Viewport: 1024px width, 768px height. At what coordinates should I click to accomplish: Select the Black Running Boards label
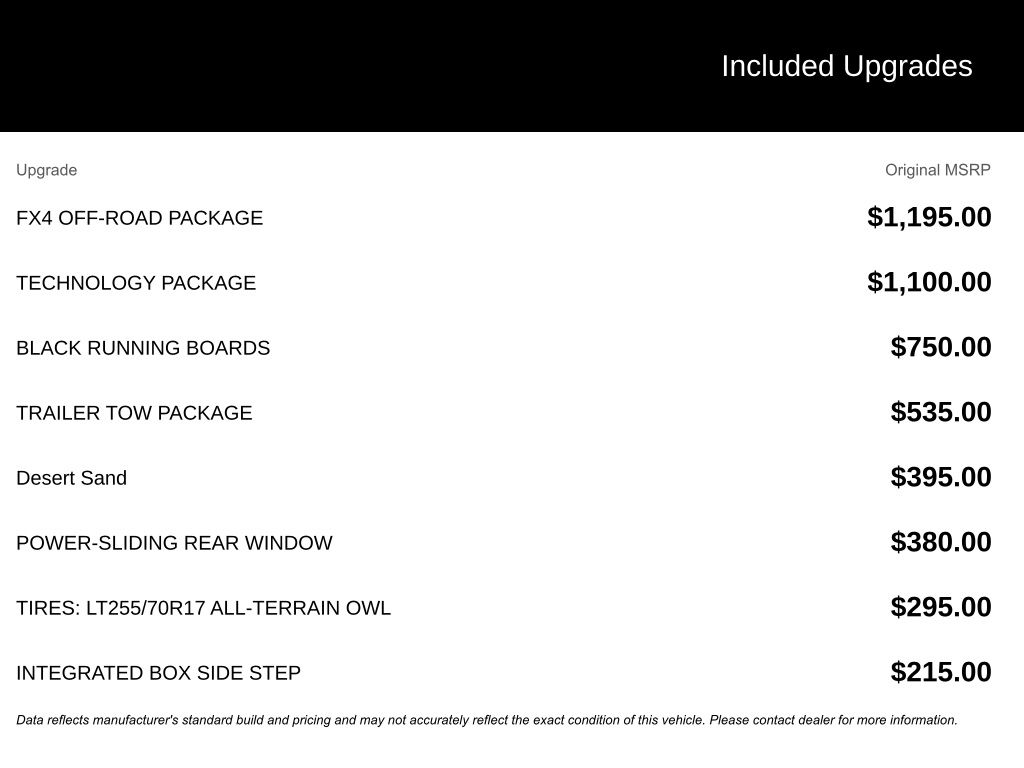click(x=143, y=348)
